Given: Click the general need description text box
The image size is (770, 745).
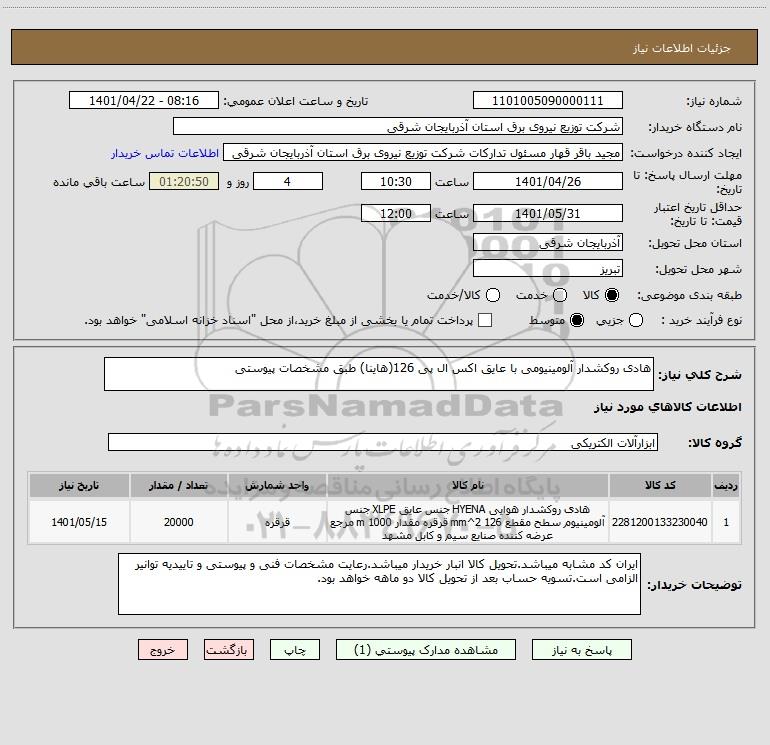Looking at the screenshot, I should click(379, 374).
